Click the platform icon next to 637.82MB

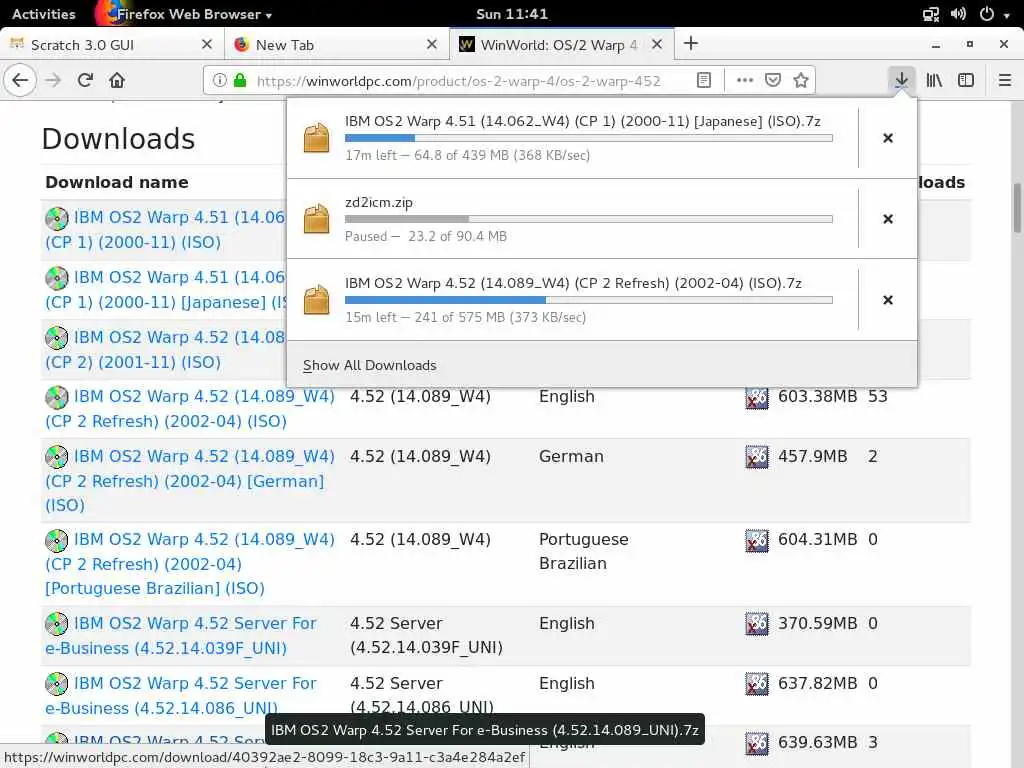[757, 684]
